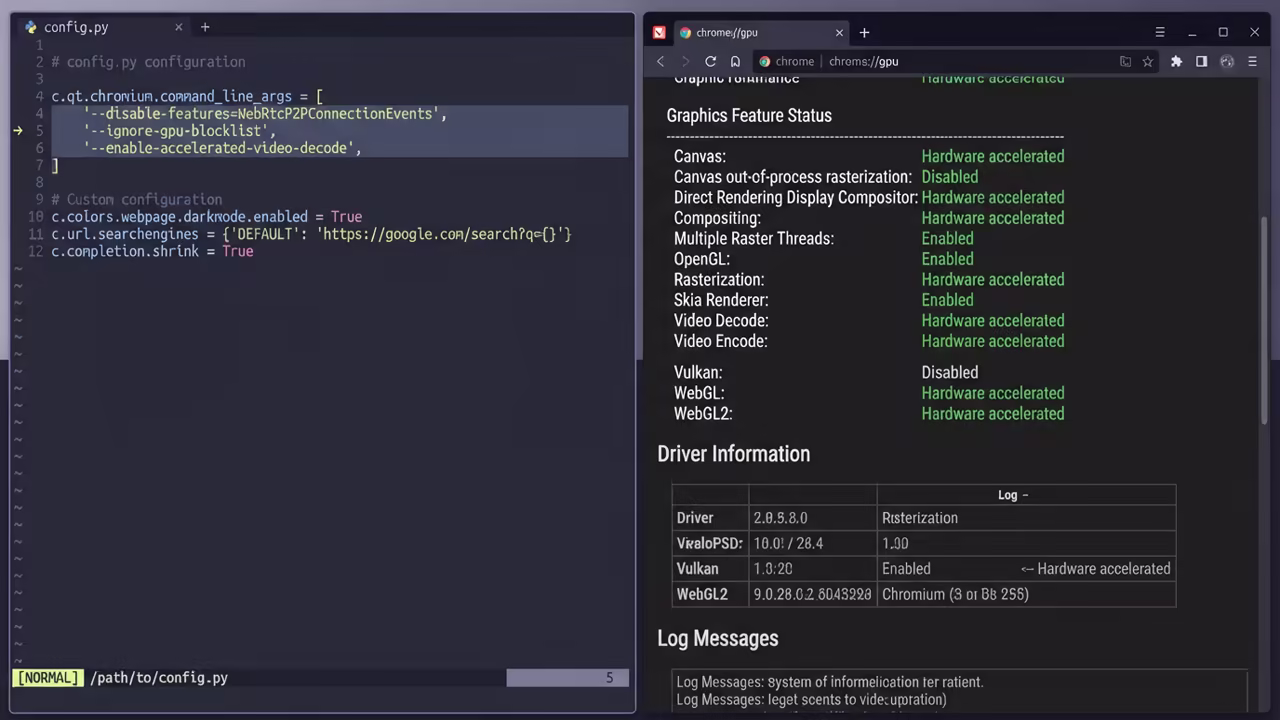Click the Chrome icon in address bar
This screenshot has width=1280, height=720.
[x=765, y=61]
